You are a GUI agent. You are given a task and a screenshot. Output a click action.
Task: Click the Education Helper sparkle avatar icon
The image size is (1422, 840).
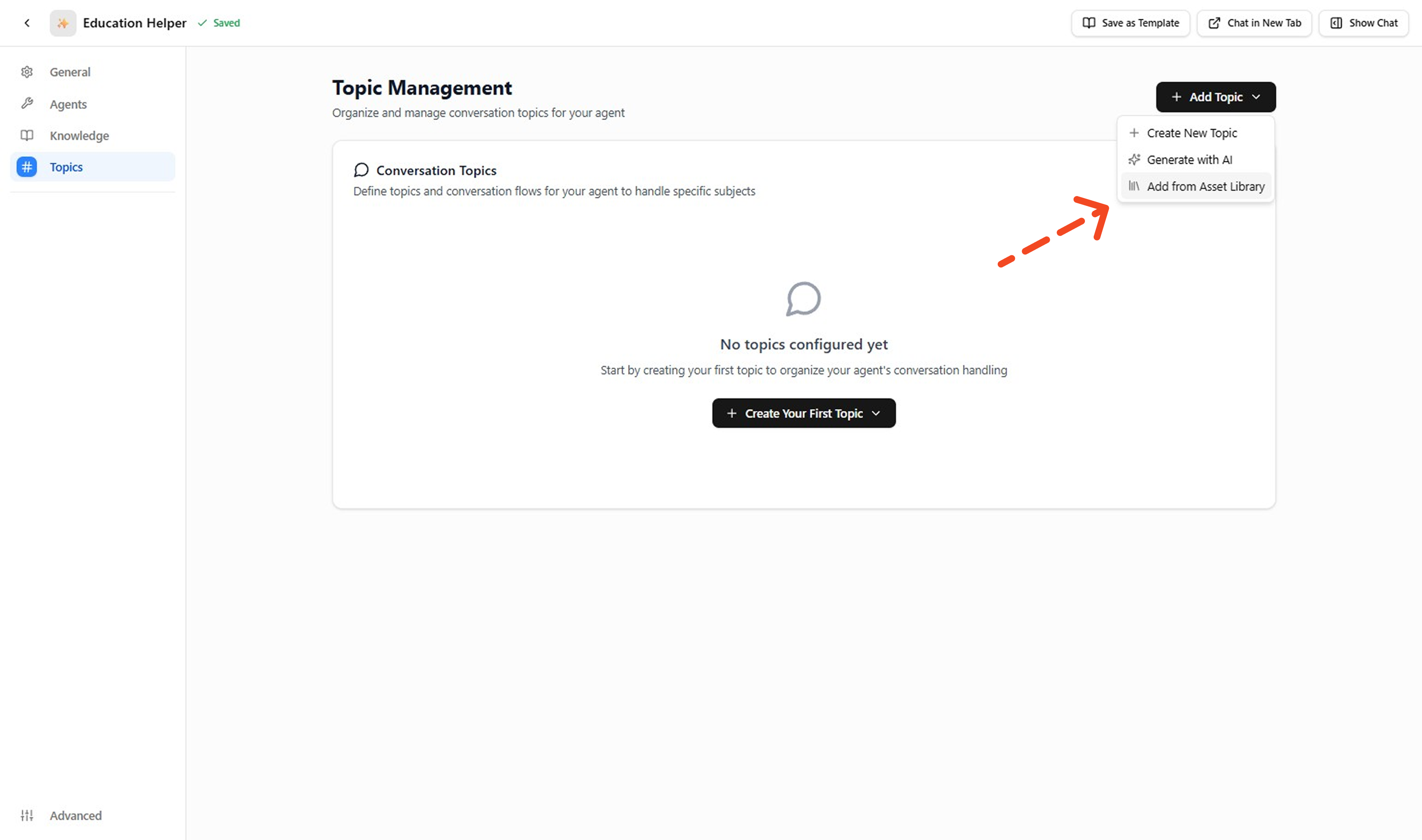(x=63, y=23)
